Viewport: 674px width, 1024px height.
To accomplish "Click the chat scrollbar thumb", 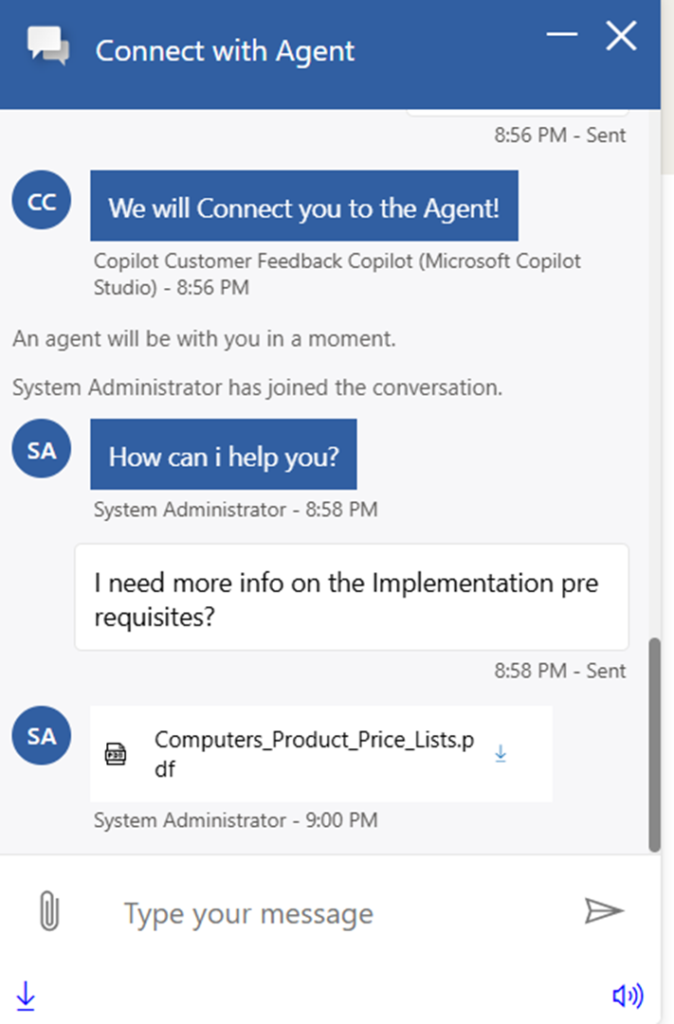I will 655,744.
